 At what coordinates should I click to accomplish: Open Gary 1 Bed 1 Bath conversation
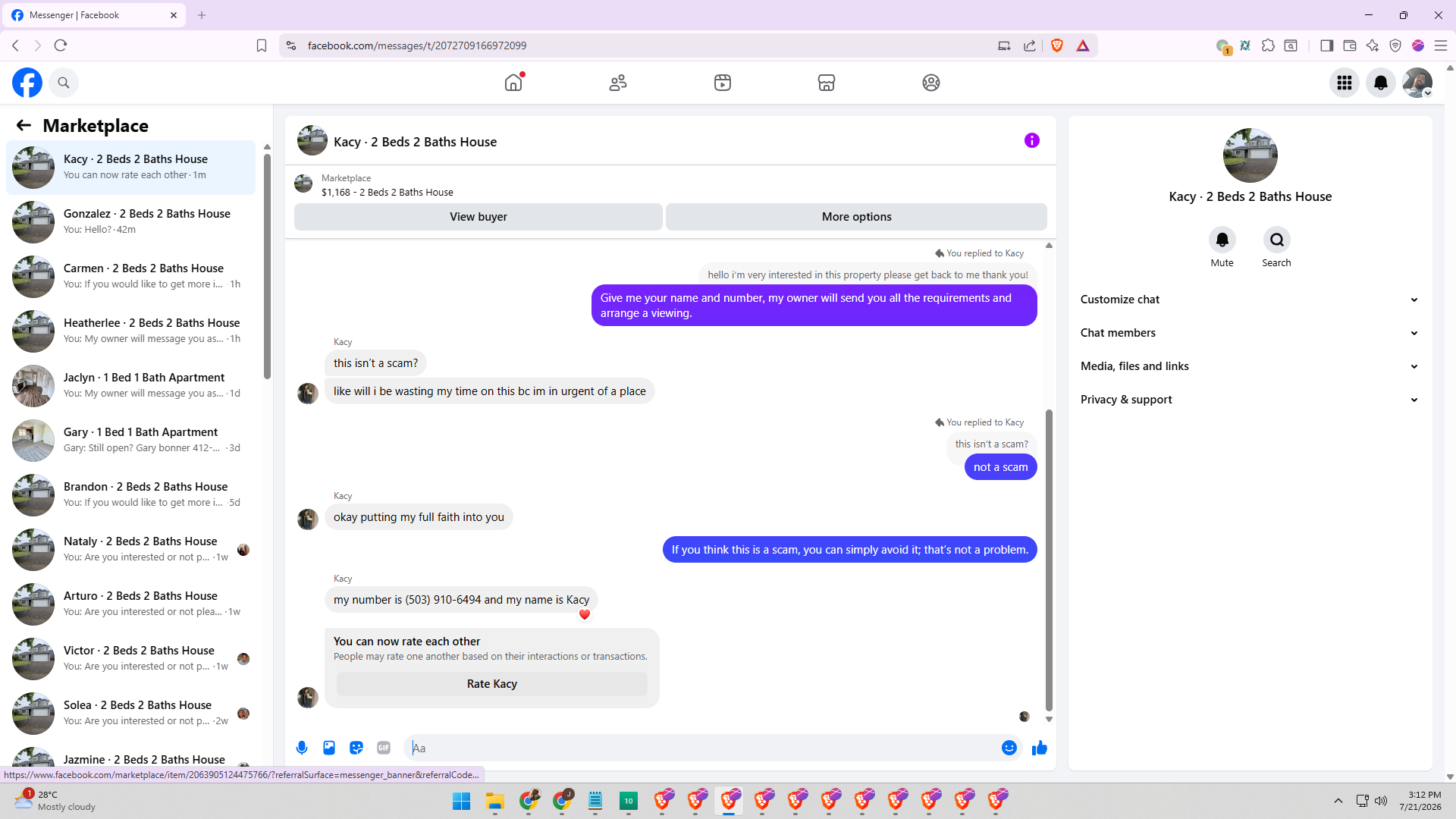point(130,441)
